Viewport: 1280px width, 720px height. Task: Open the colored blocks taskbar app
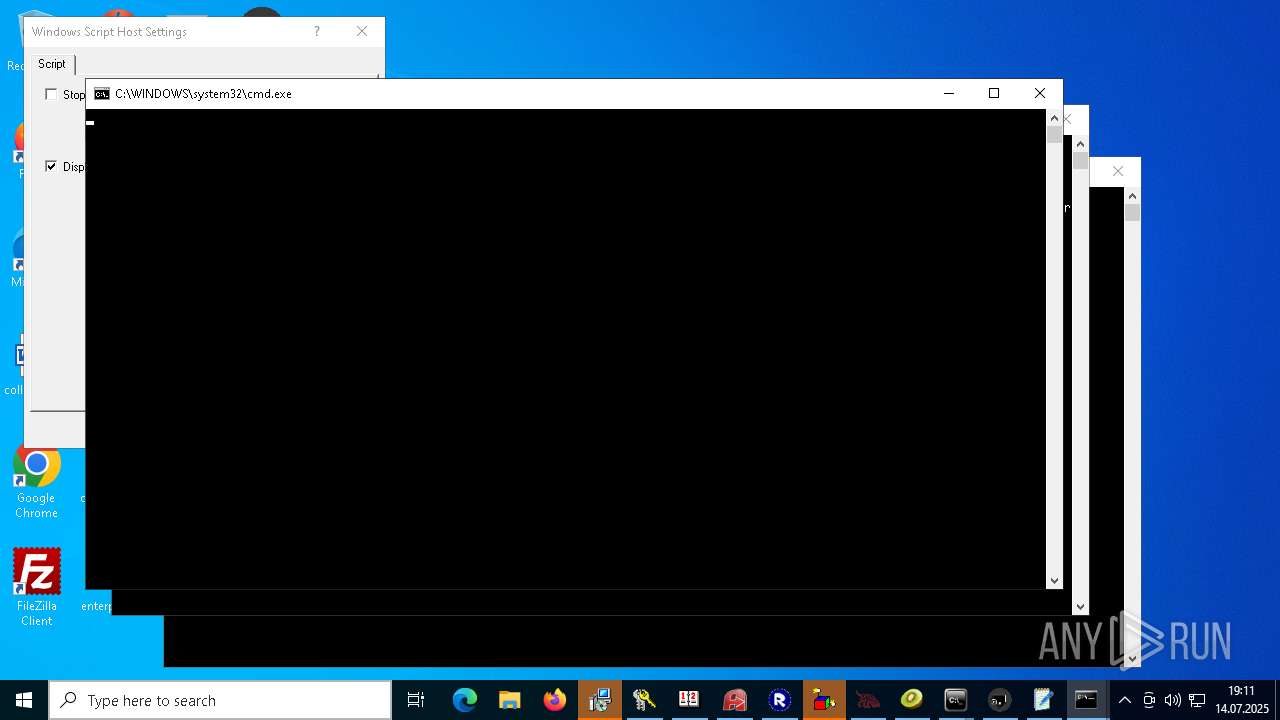tap(824, 700)
